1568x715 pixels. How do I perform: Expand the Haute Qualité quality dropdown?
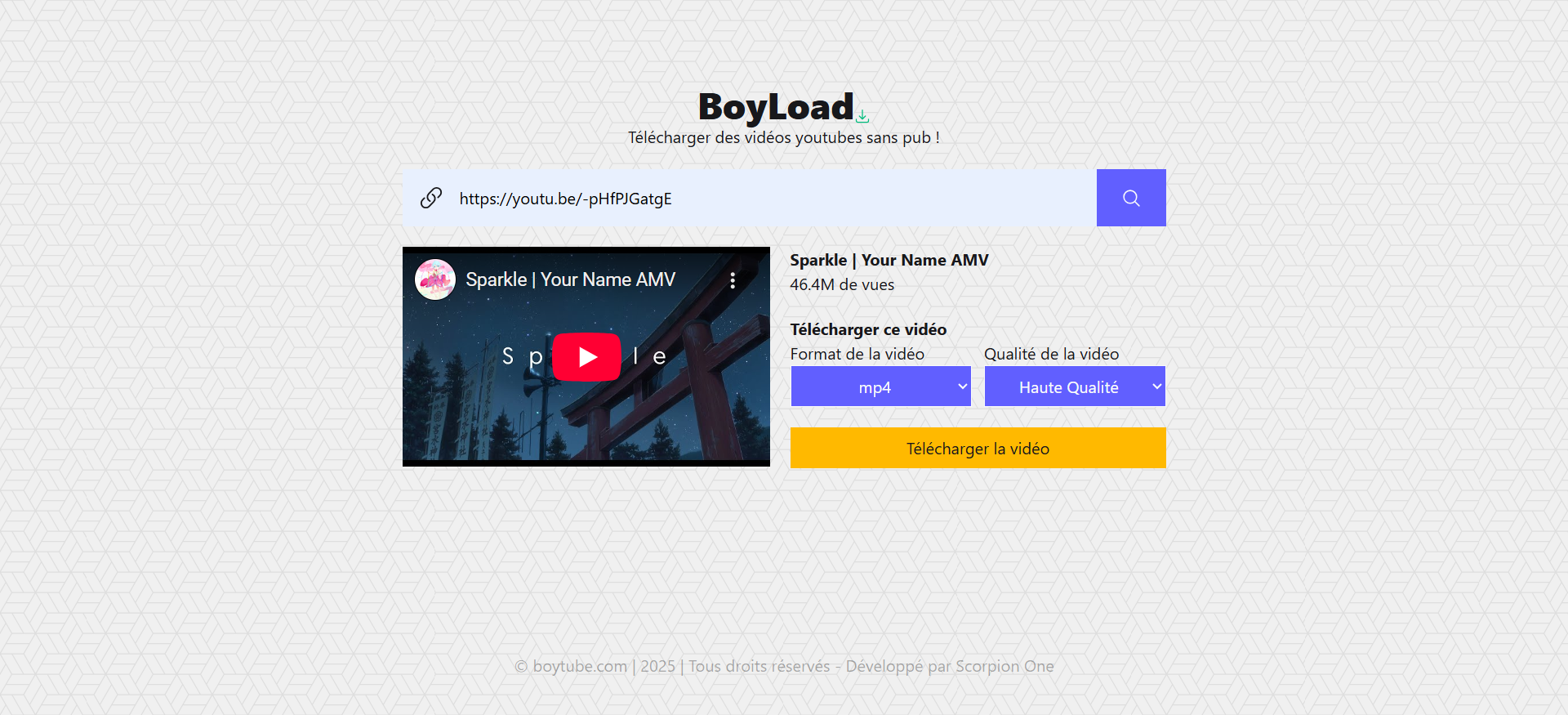(x=1074, y=387)
